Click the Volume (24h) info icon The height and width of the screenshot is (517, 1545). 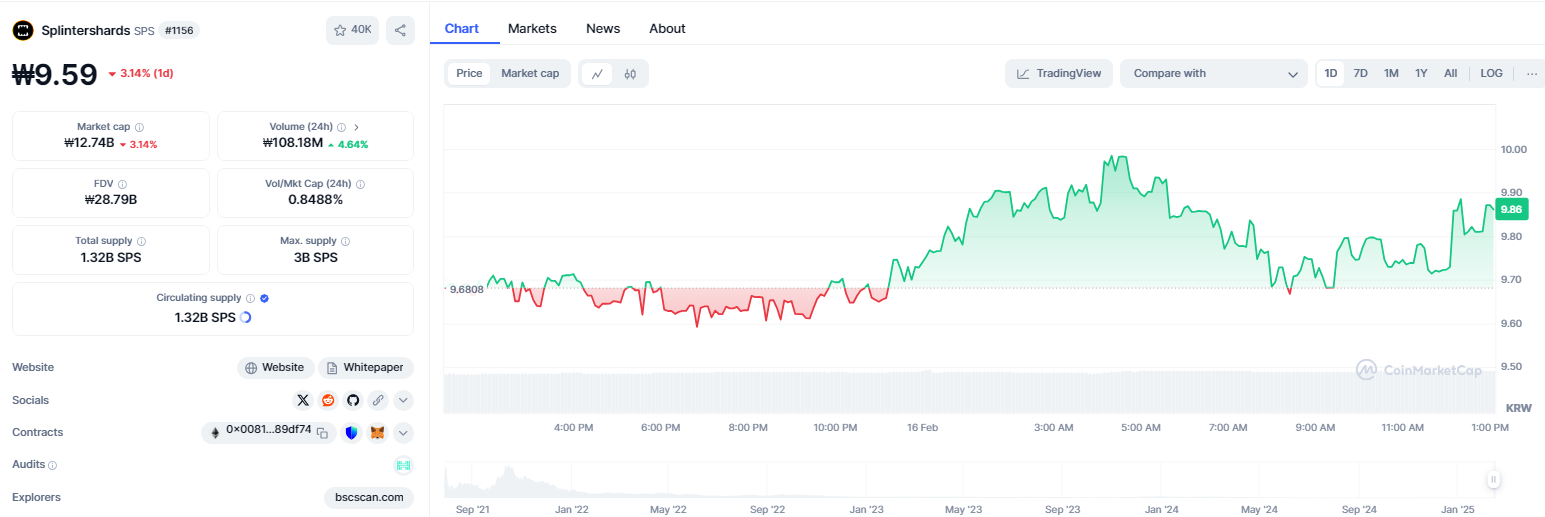click(341, 127)
